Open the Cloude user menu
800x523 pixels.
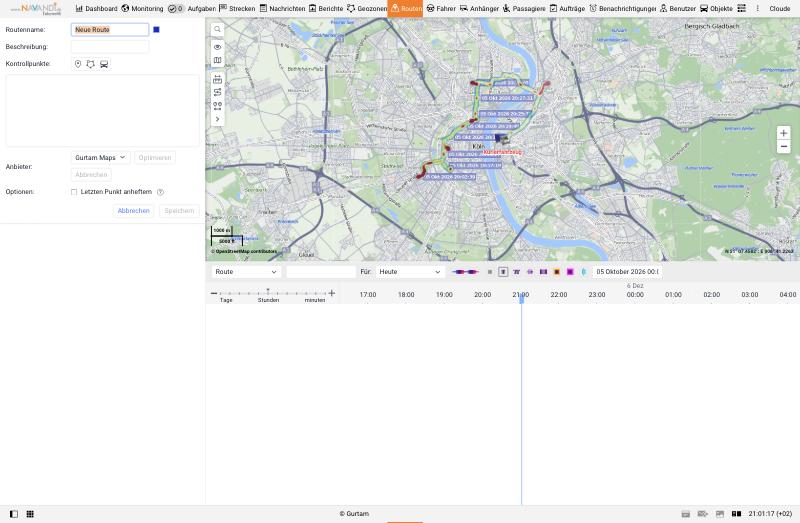point(780,9)
